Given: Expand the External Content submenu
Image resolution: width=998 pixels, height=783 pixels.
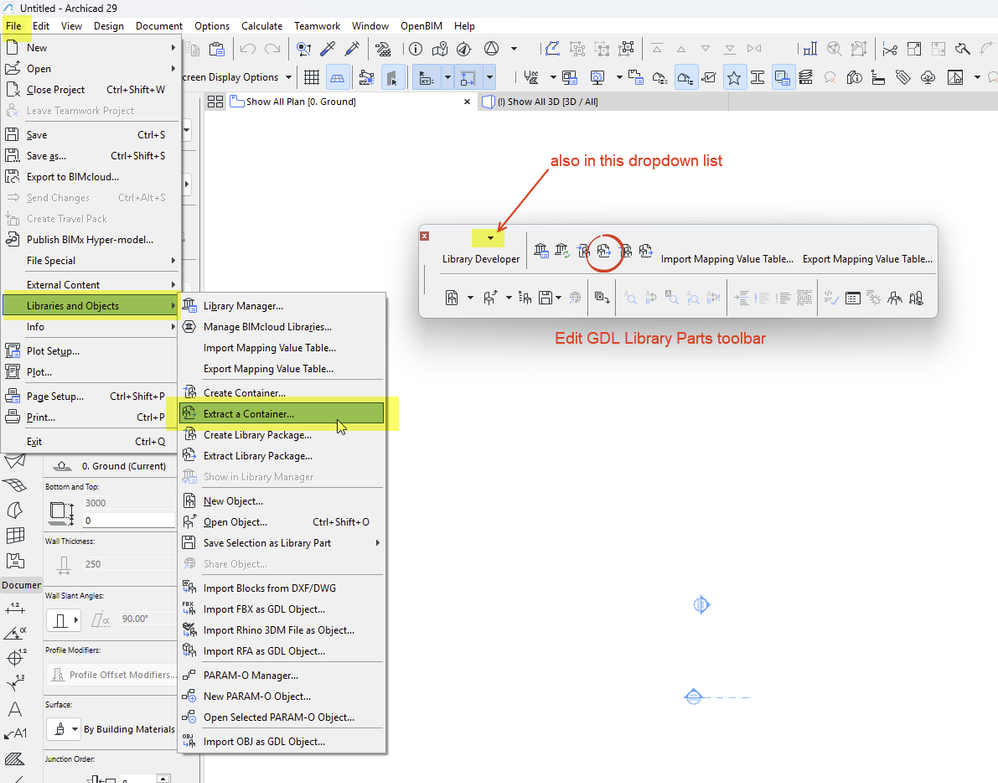Looking at the screenshot, I should [x=172, y=285].
